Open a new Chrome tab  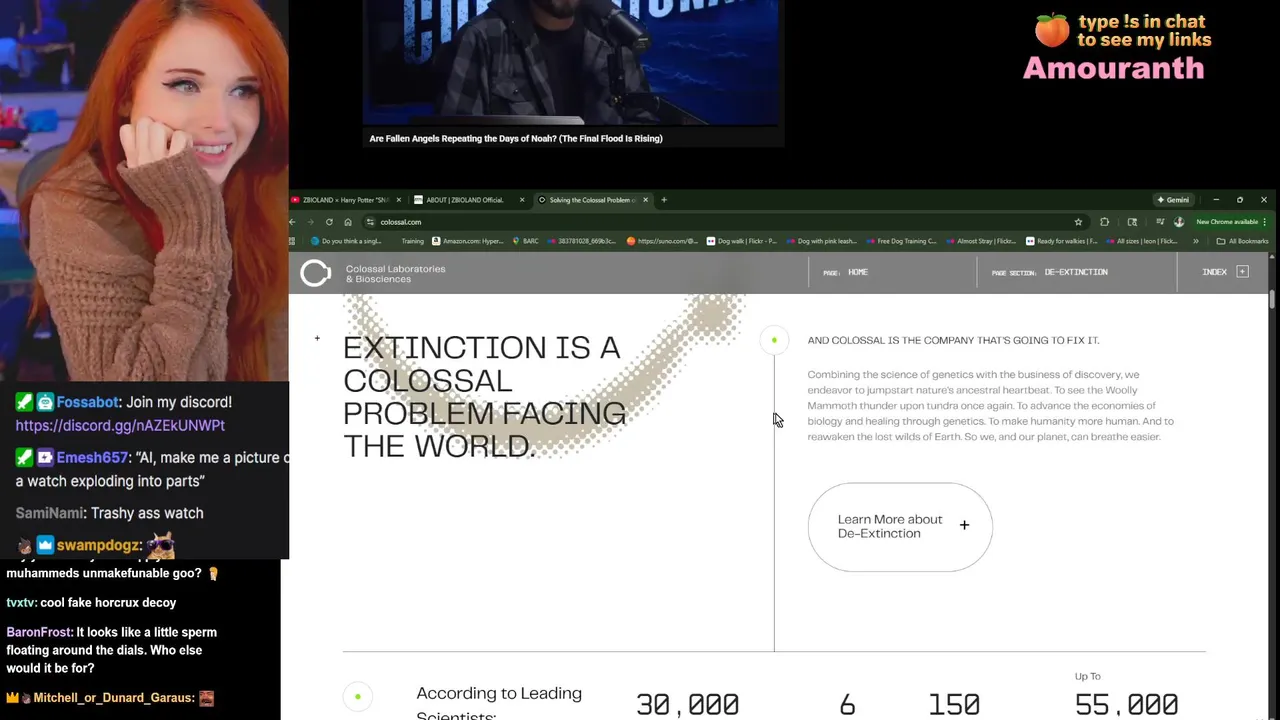click(x=663, y=200)
